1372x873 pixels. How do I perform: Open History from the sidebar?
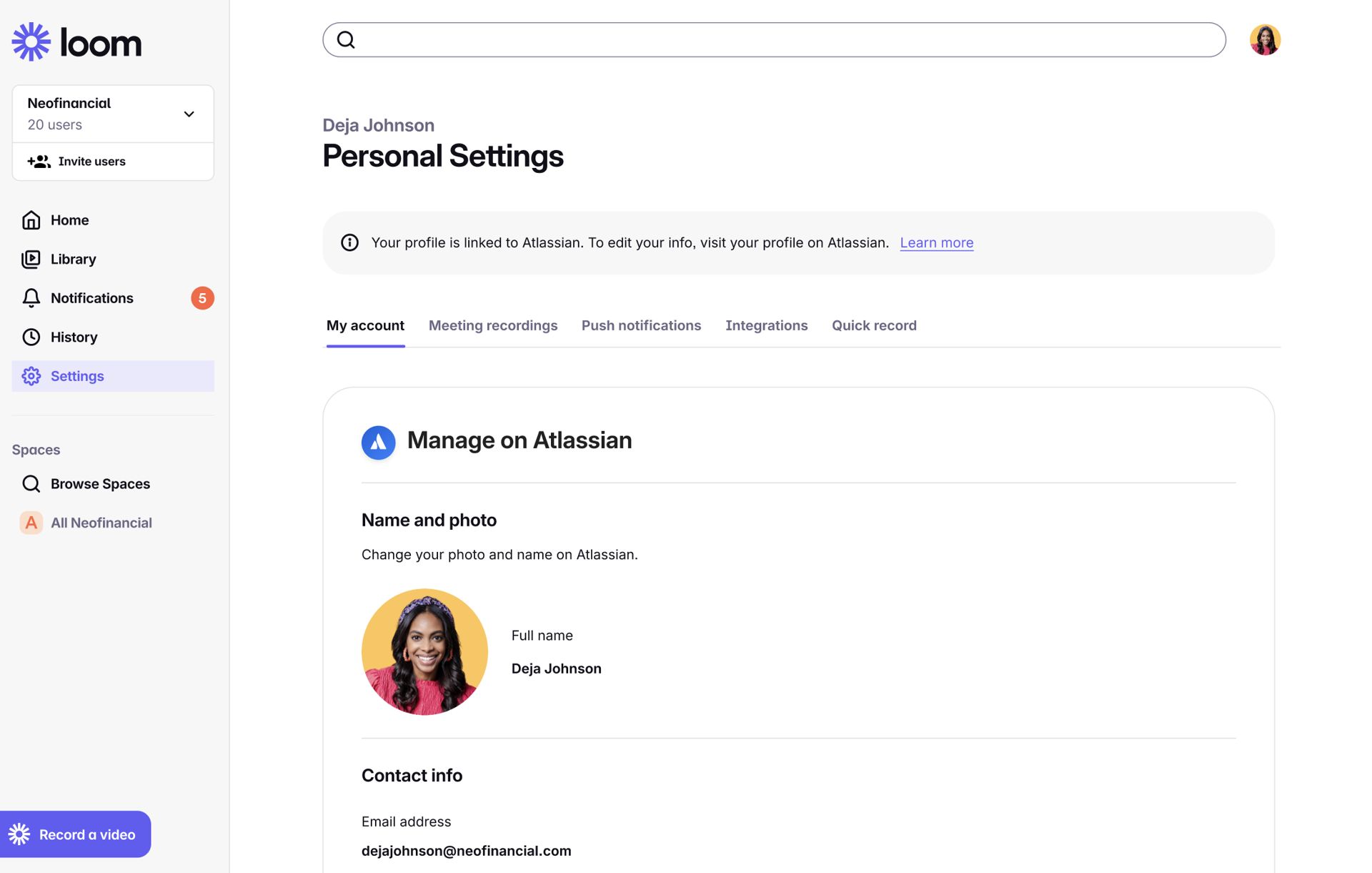coord(74,337)
